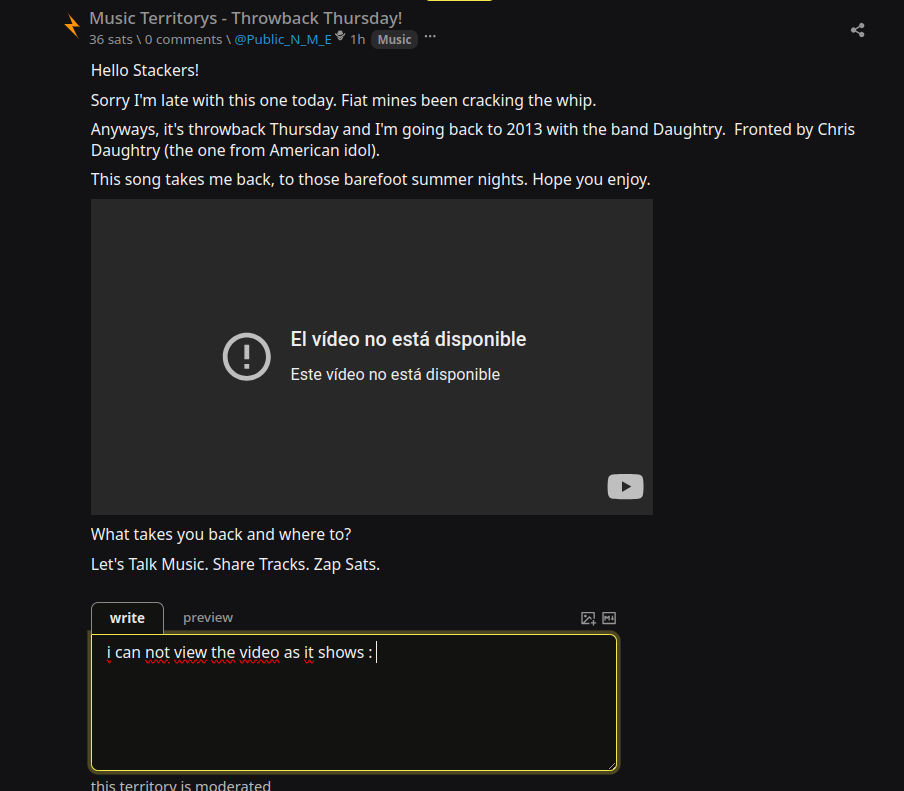This screenshot has width=904, height=791.
Task: Switch to the preview tab
Action: click(x=208, y=617)
